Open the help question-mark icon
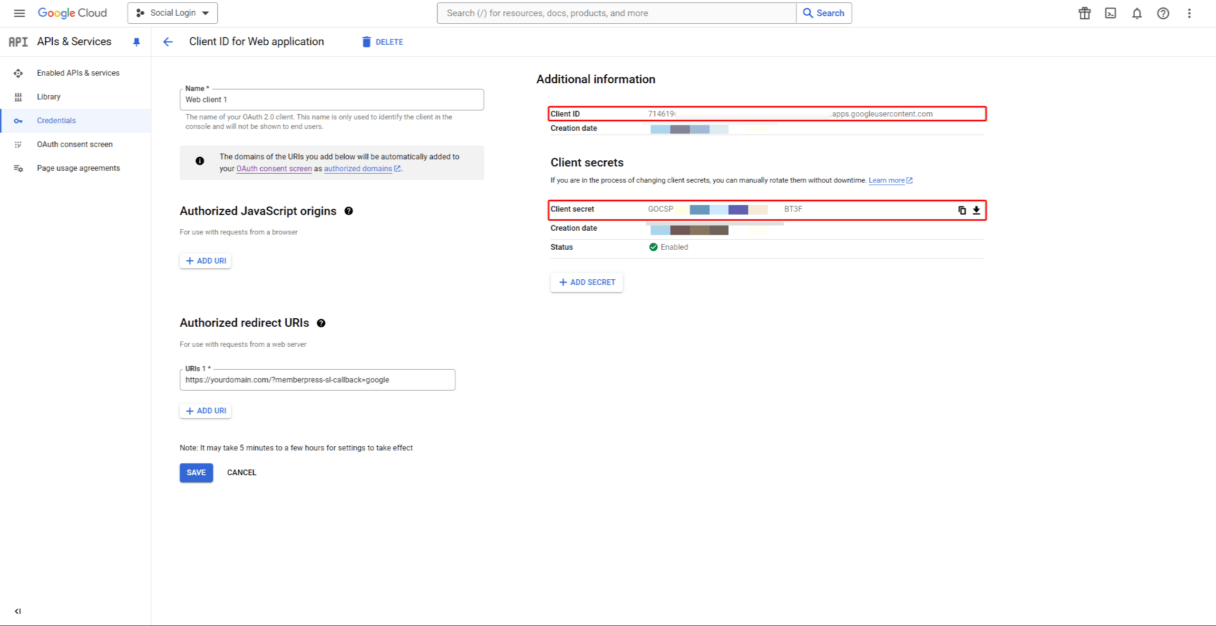The height and width of the screenshot is (626, 1216). click(x=1162, y=13)
